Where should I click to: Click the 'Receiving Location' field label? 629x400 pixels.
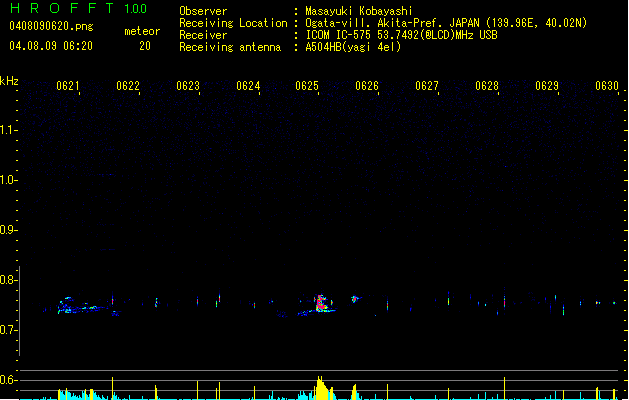233,23
